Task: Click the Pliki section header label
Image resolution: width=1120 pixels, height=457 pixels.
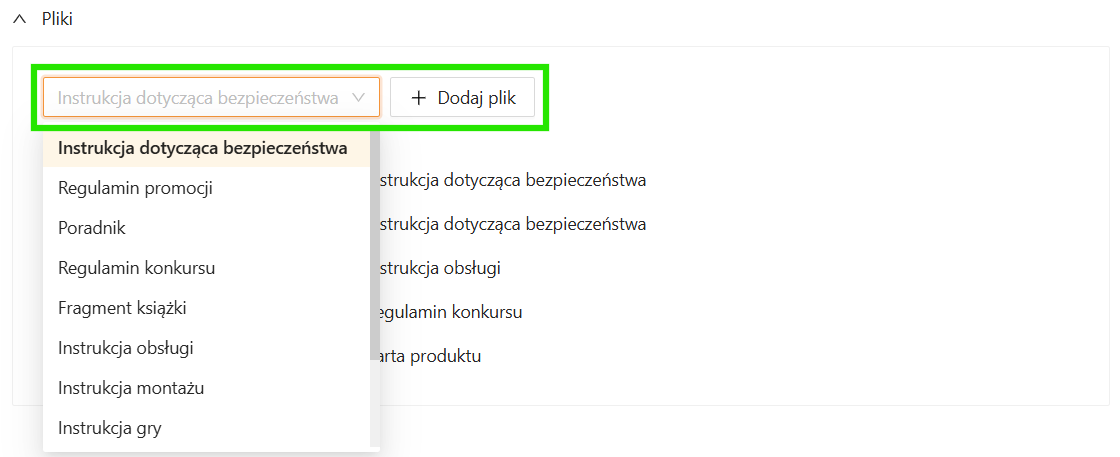Action: (57, 19)
